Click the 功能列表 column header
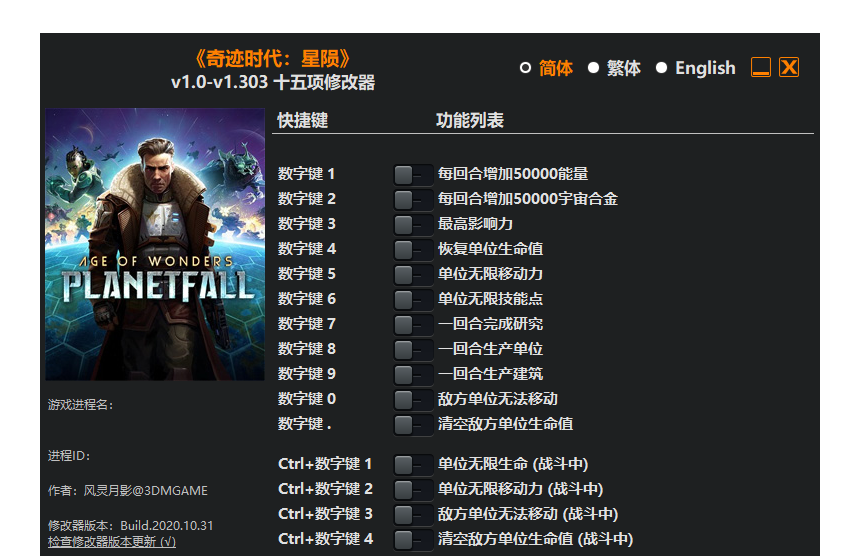This screenshot has height=556, width=846. (x=469, y=120)
